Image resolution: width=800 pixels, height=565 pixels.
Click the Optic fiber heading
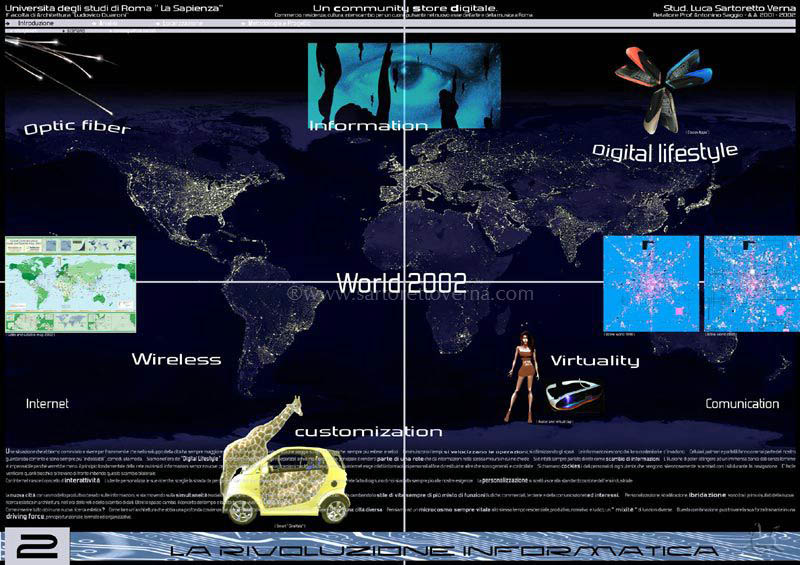(77, 128)
